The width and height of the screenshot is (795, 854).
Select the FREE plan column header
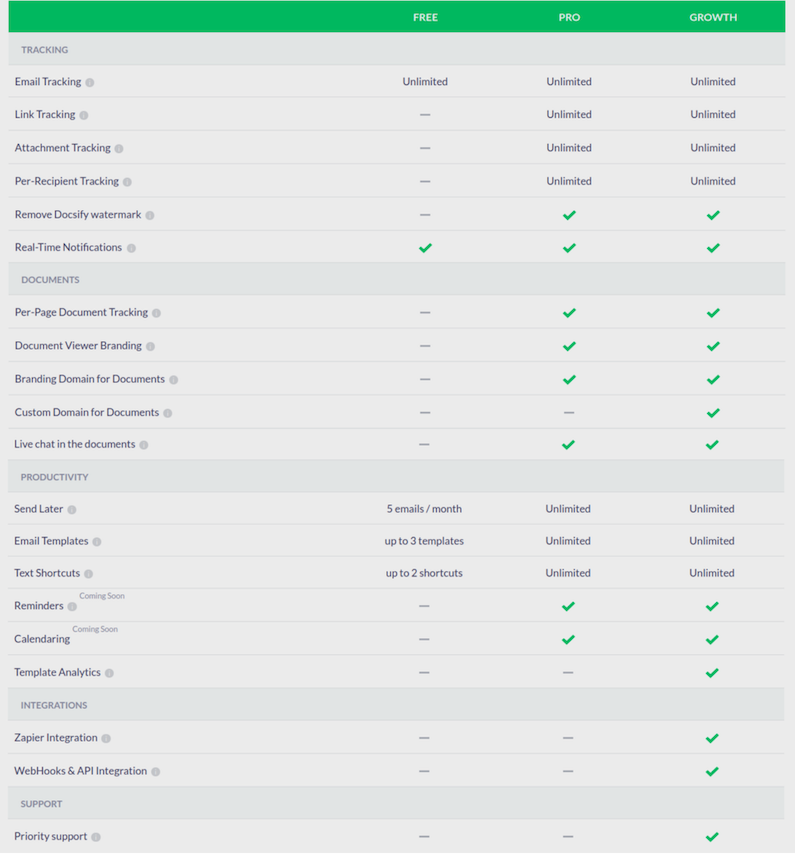[x=425, y=17]
